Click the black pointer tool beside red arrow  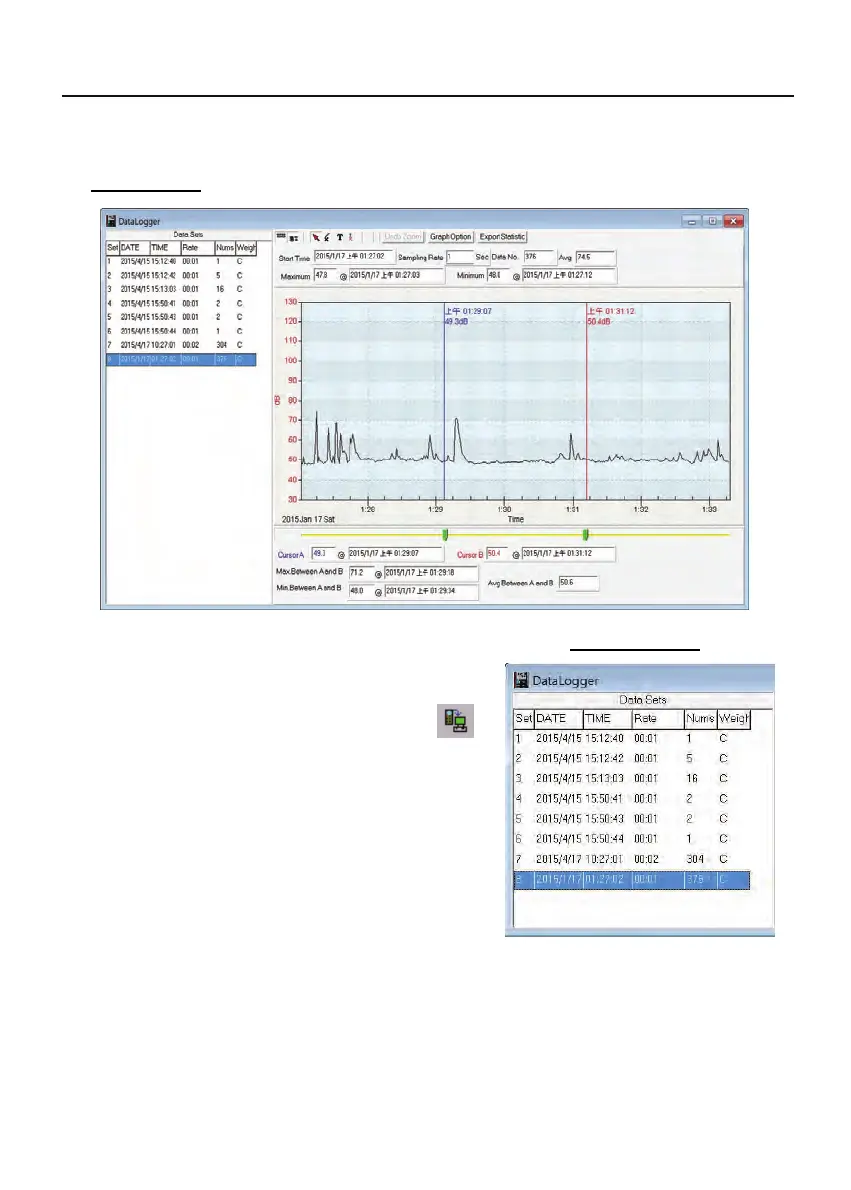(x=327, y=238)
